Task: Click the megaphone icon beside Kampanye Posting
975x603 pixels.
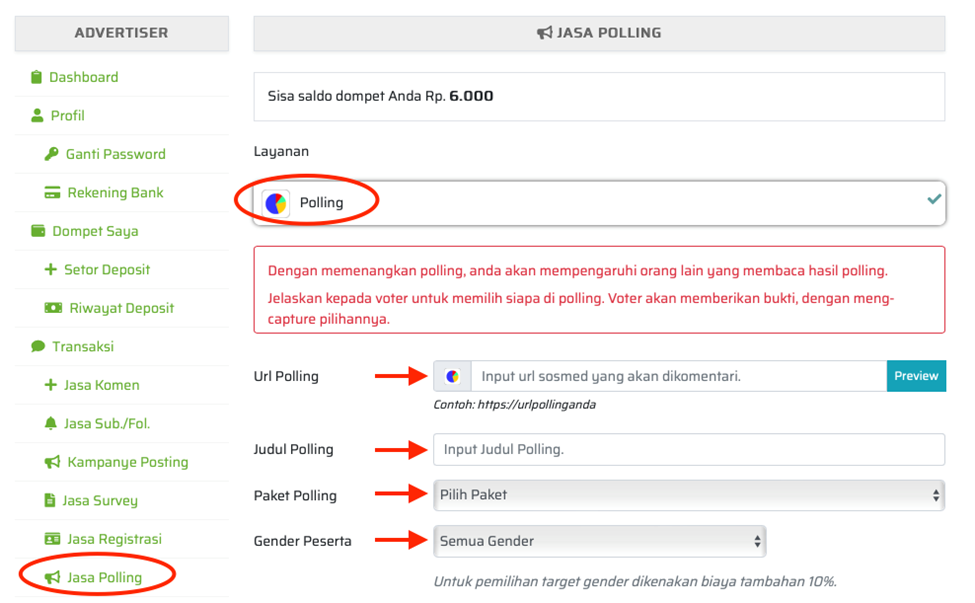Action: pyautogui.click(x=52, y=462)
